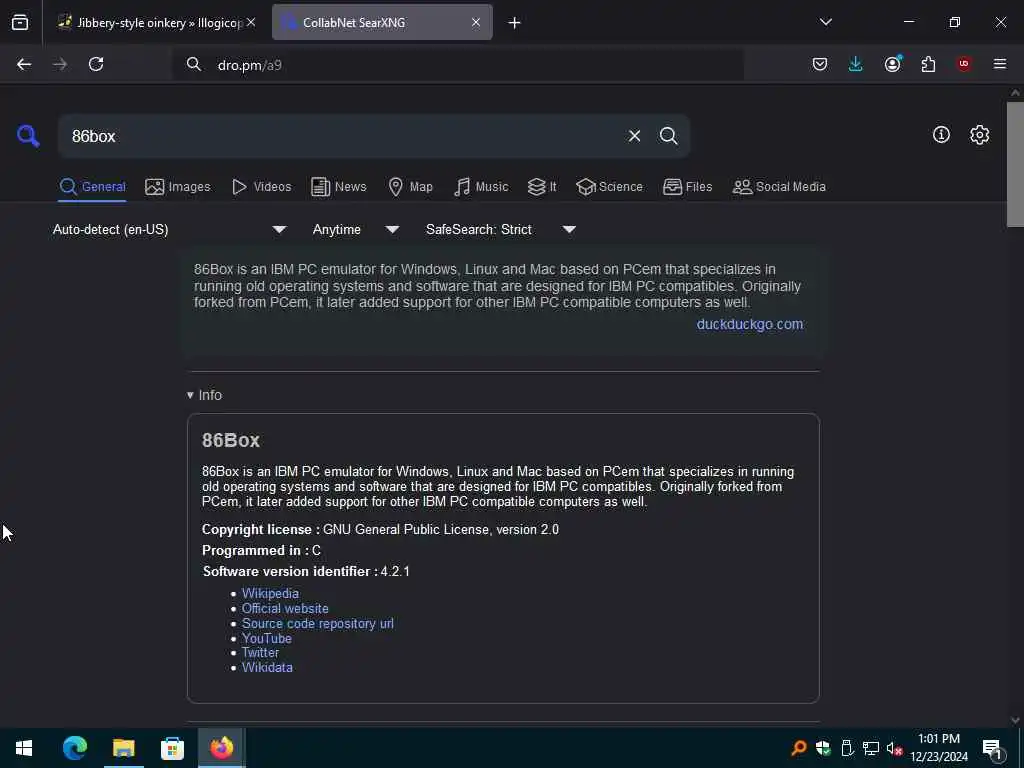
Task: Open Firefox downloads panel
Action: pyautogui.click(x=856, y=64)
